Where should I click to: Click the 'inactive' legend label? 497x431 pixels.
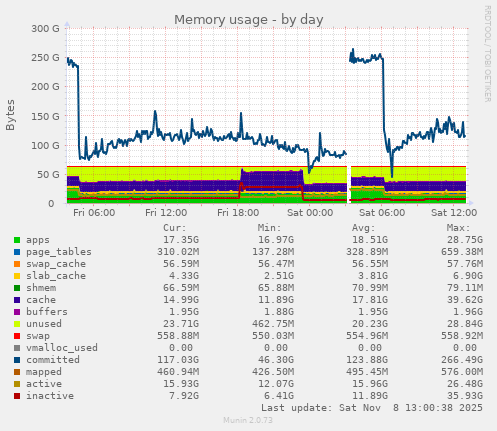tap(50, 396)
